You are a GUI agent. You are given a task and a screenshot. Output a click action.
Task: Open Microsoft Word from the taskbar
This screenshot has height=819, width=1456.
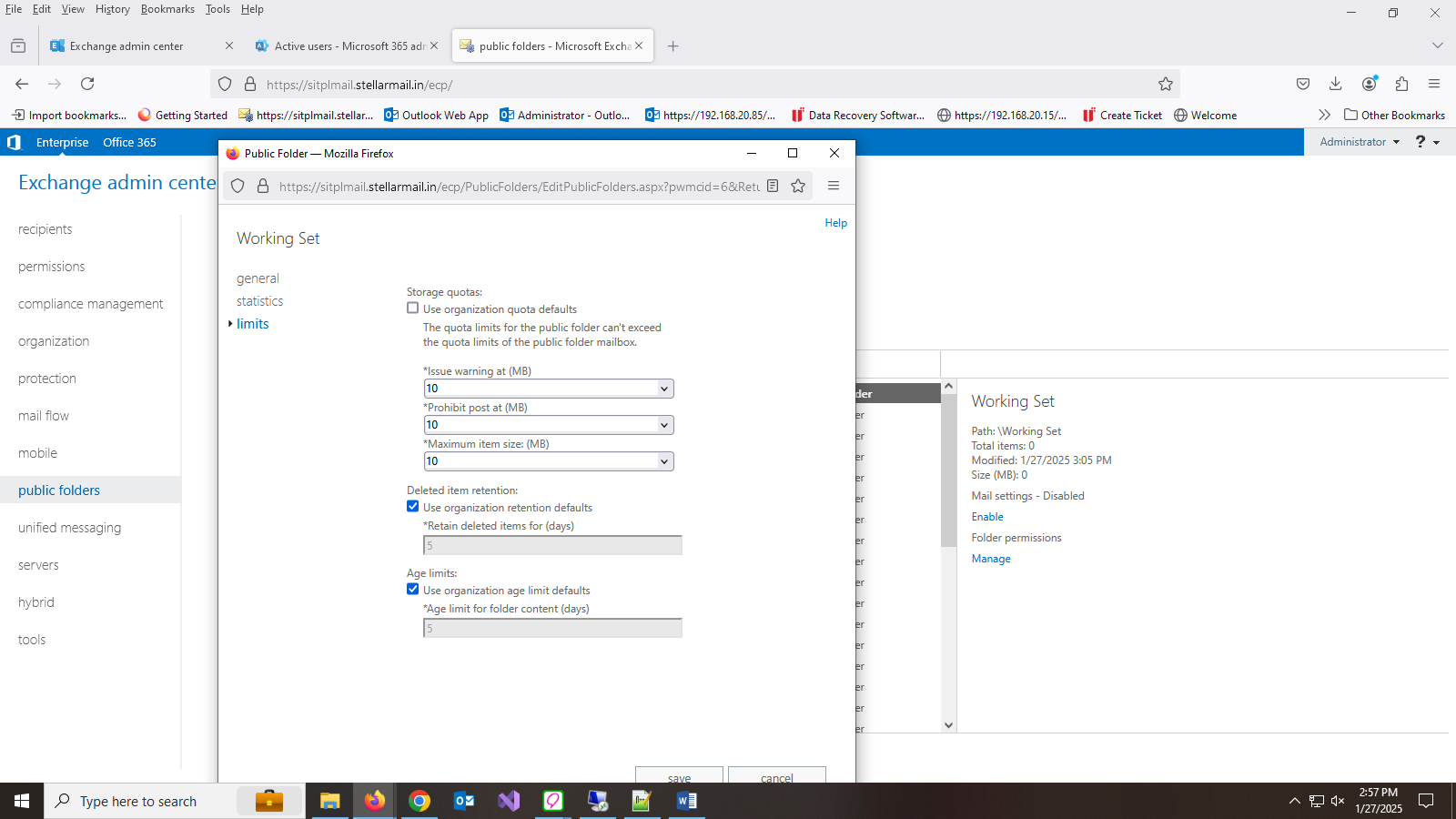(687, 801)
